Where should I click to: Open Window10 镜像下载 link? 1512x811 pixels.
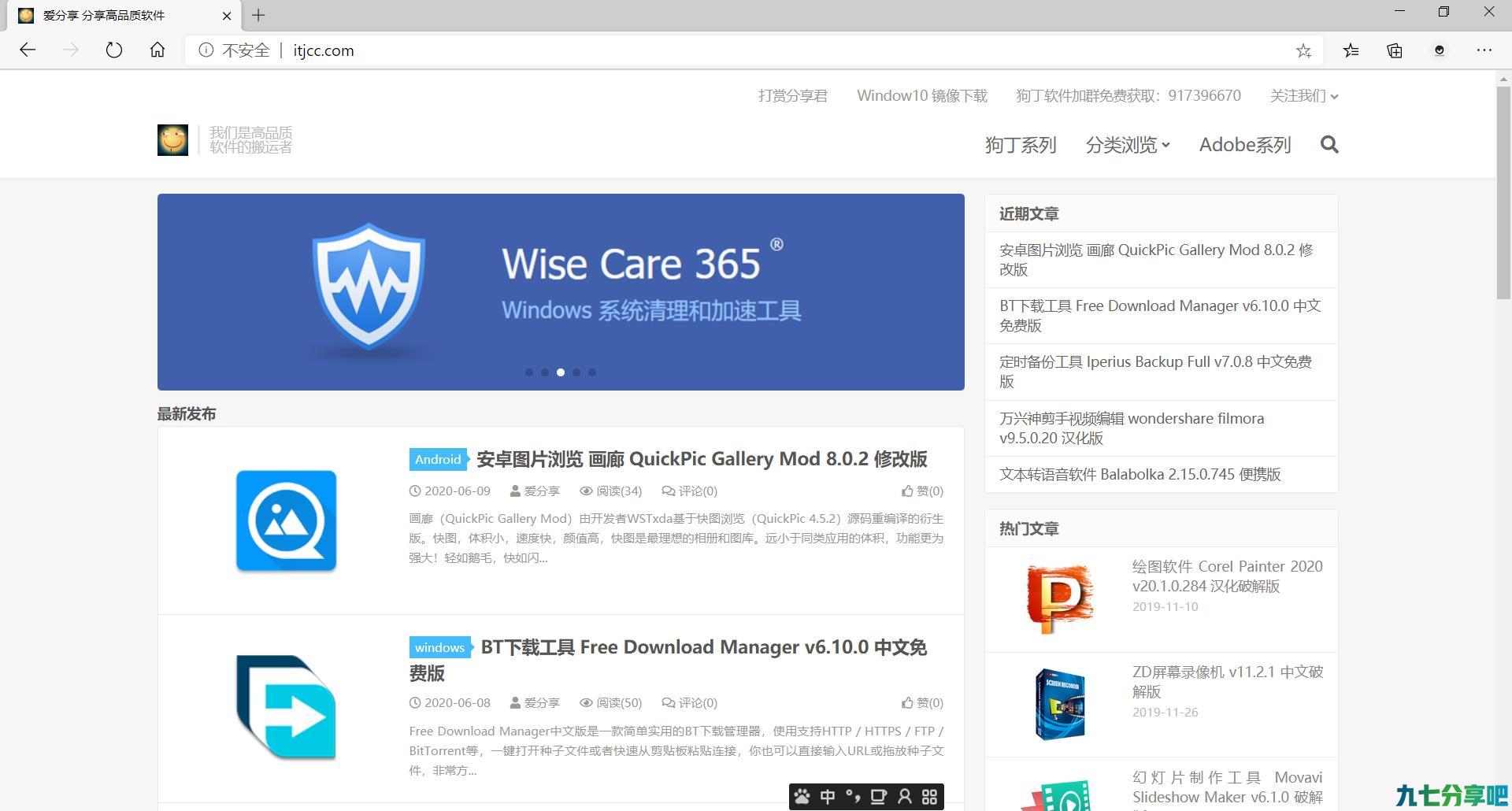[922, 96]
